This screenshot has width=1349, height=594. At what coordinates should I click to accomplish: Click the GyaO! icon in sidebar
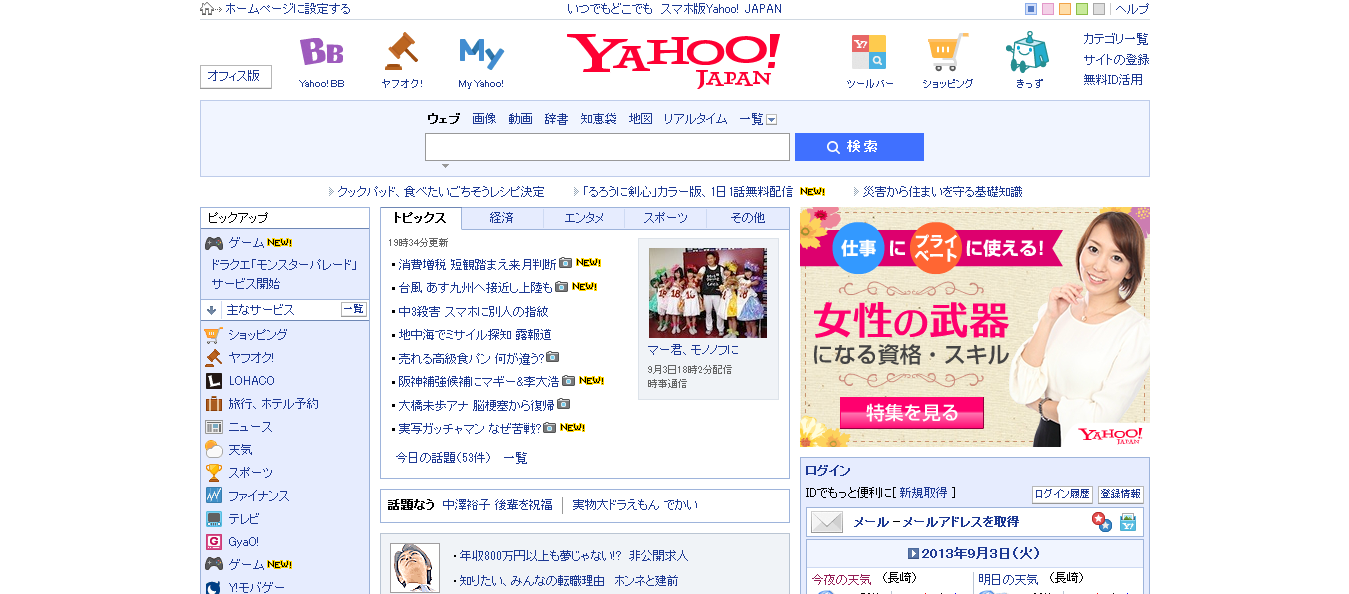[213, 542]
